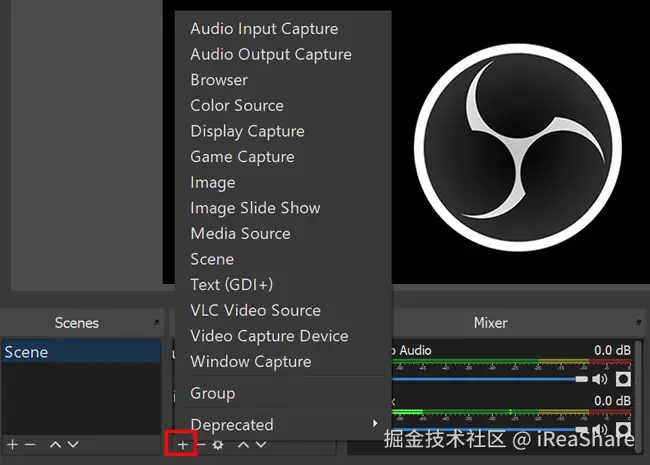Remove scene with minus icon
The width and height of the screenshot is (650, 465).
30,445
